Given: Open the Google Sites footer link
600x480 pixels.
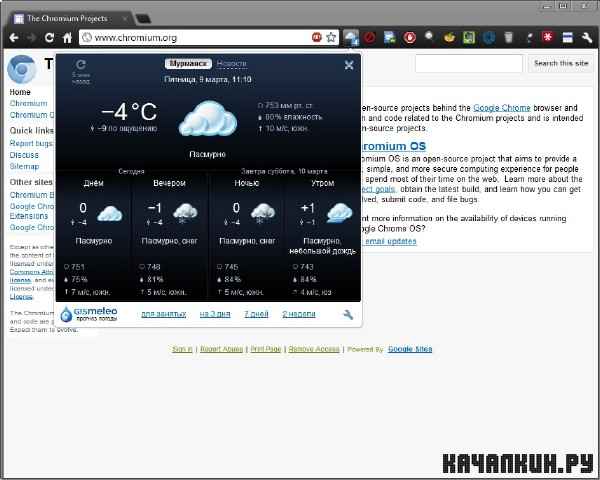Looking at the screenshot, I should click(410, 349).
